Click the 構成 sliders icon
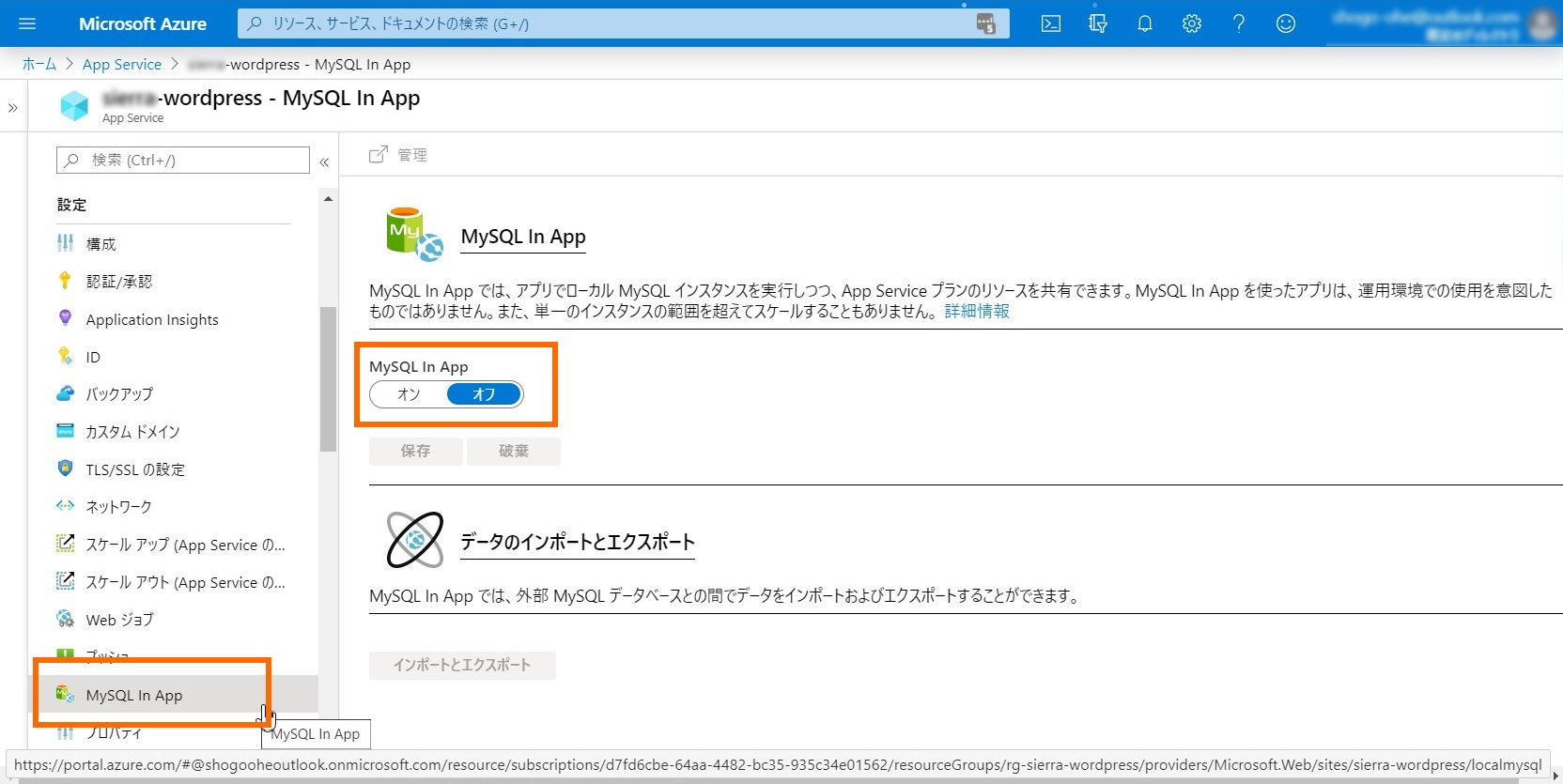The height and width of the screenshot is (784, 1563). (65, 243)
